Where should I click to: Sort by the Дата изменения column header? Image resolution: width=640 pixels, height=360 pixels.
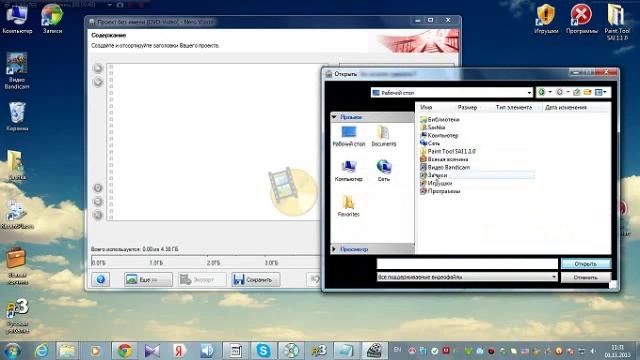(566, 107)
